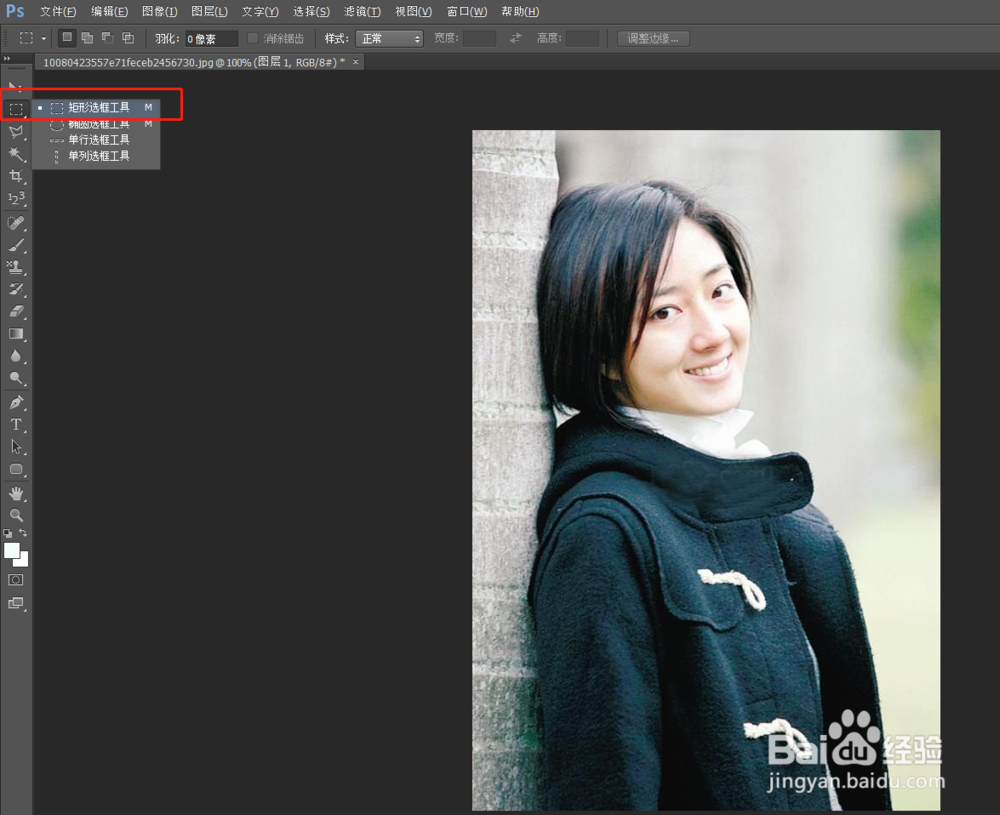
Task: Choose Add to Selection mode
Action: click(87, 38)
